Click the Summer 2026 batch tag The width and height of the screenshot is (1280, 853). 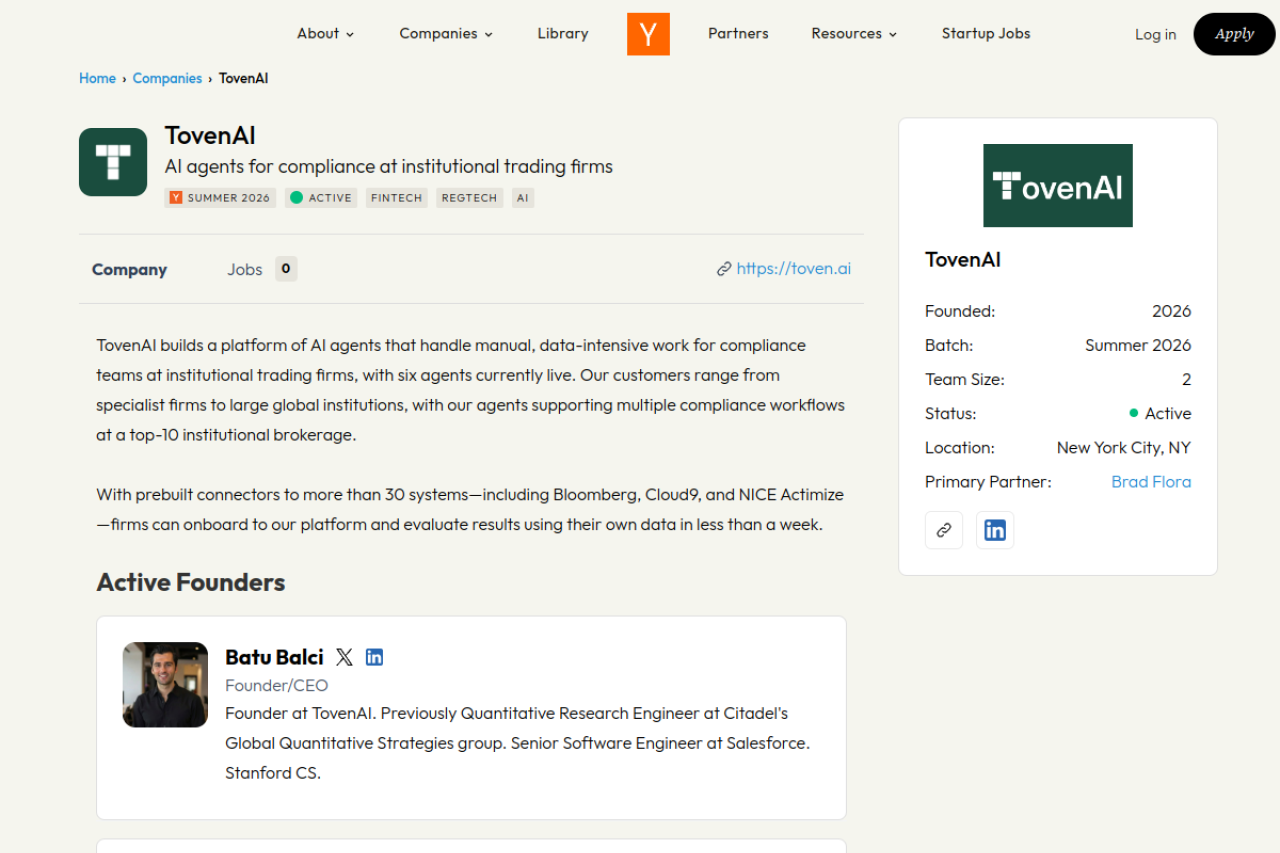tap(220, 198)
